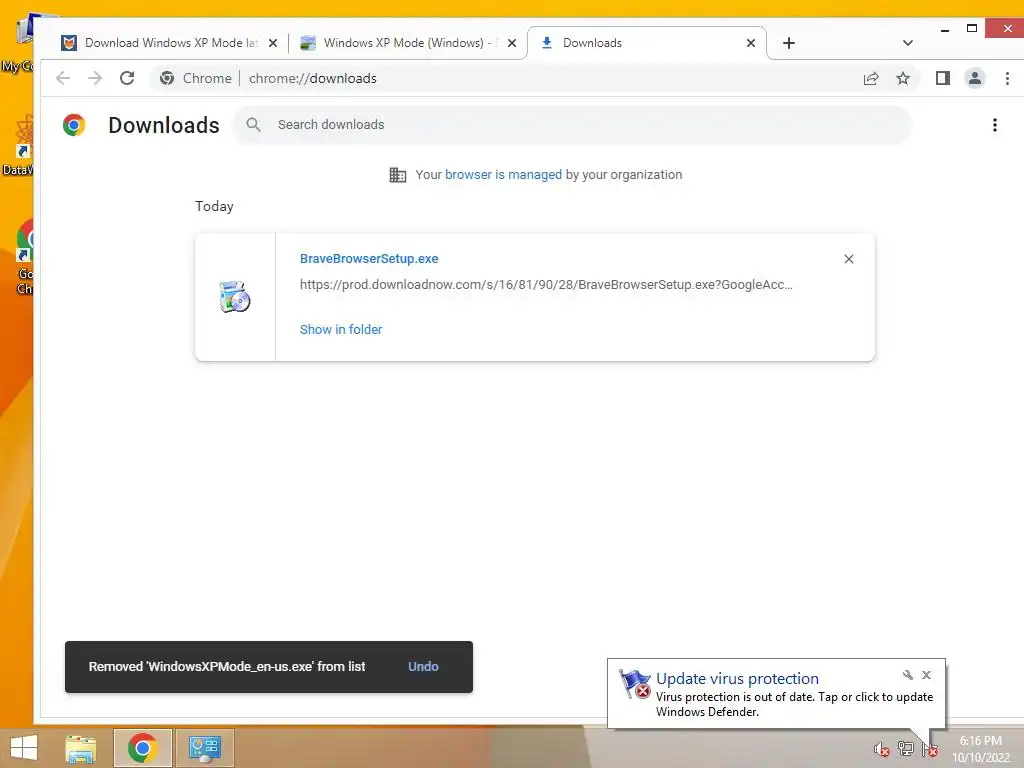Open File Explorer from taskbar
Viewport: 1024px width, 768px height.
pyautogui.click(x=80, y=748)
